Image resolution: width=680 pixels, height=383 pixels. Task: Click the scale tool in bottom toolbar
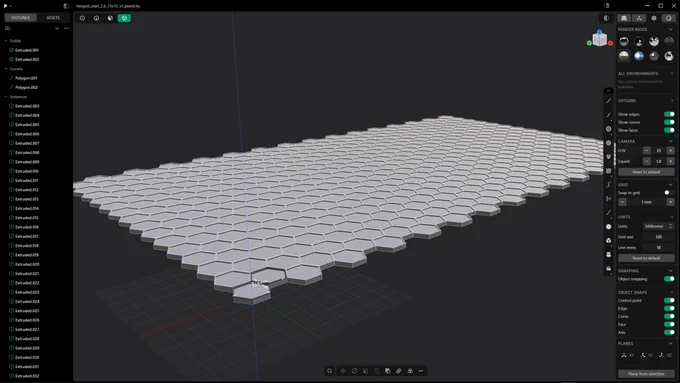366,371
